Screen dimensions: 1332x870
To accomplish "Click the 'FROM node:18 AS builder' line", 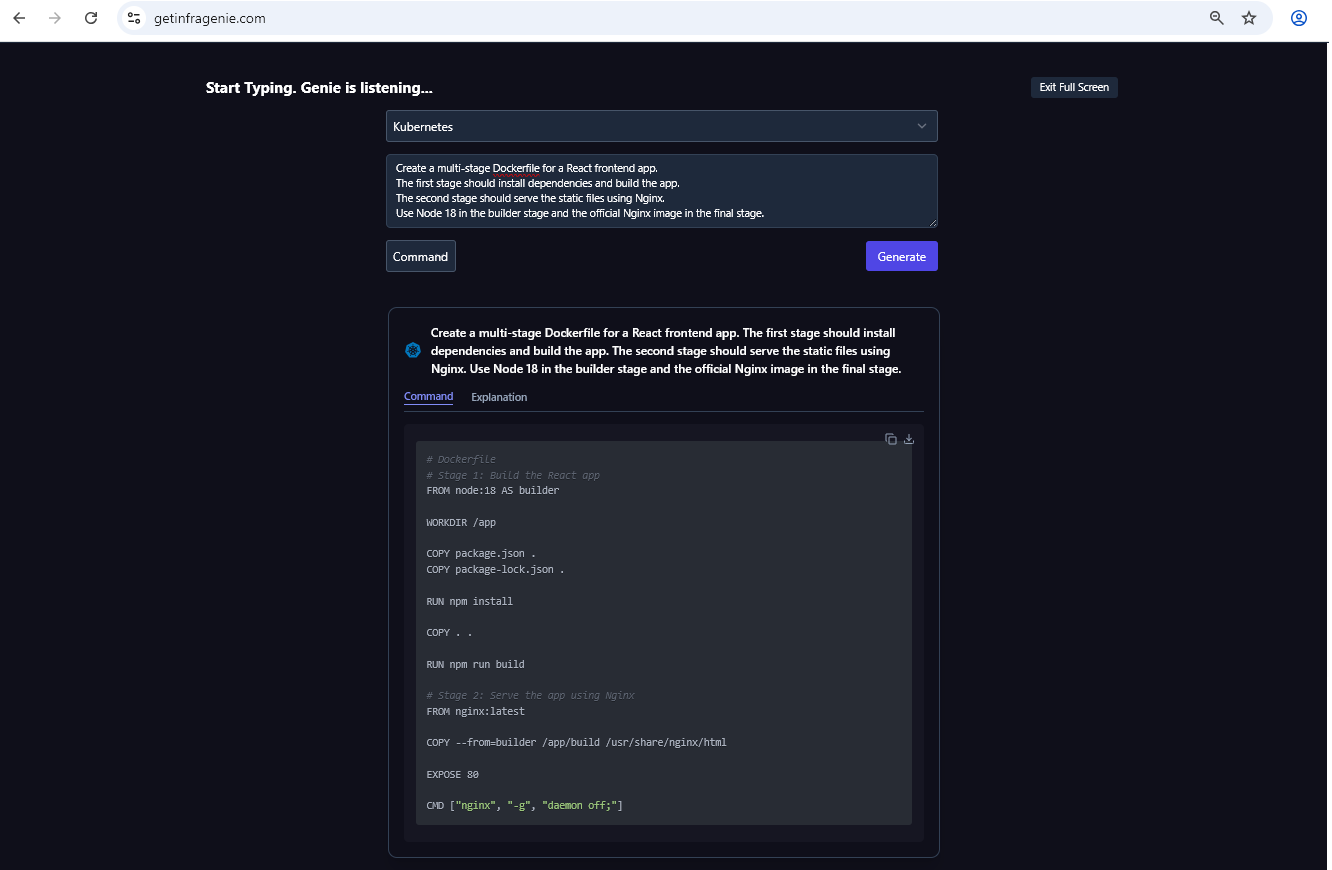I will click(x=493, y=491).
